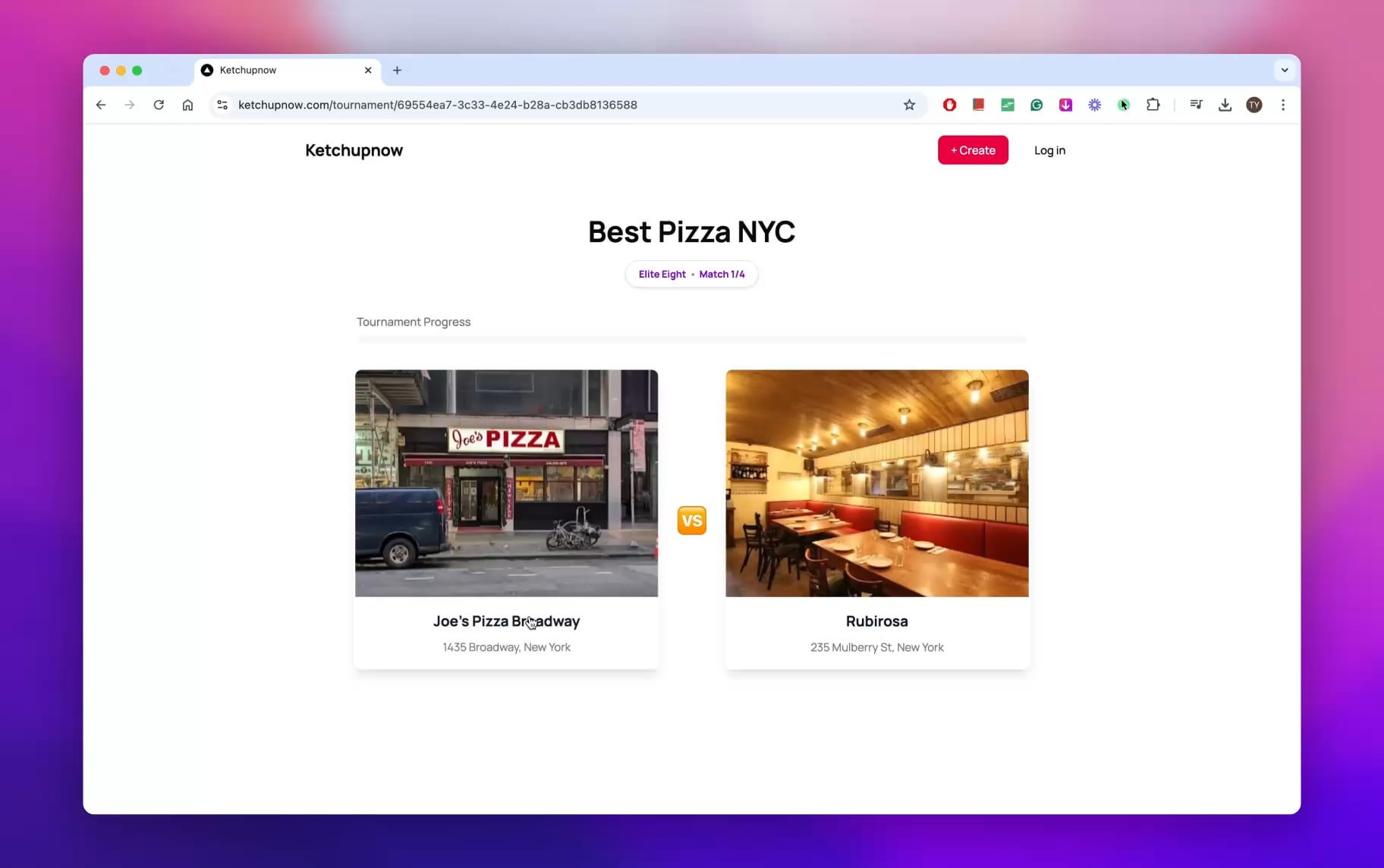View site information icon in address bar
Viewport: 1384px width, 868px height.
(x=222, y=105)
